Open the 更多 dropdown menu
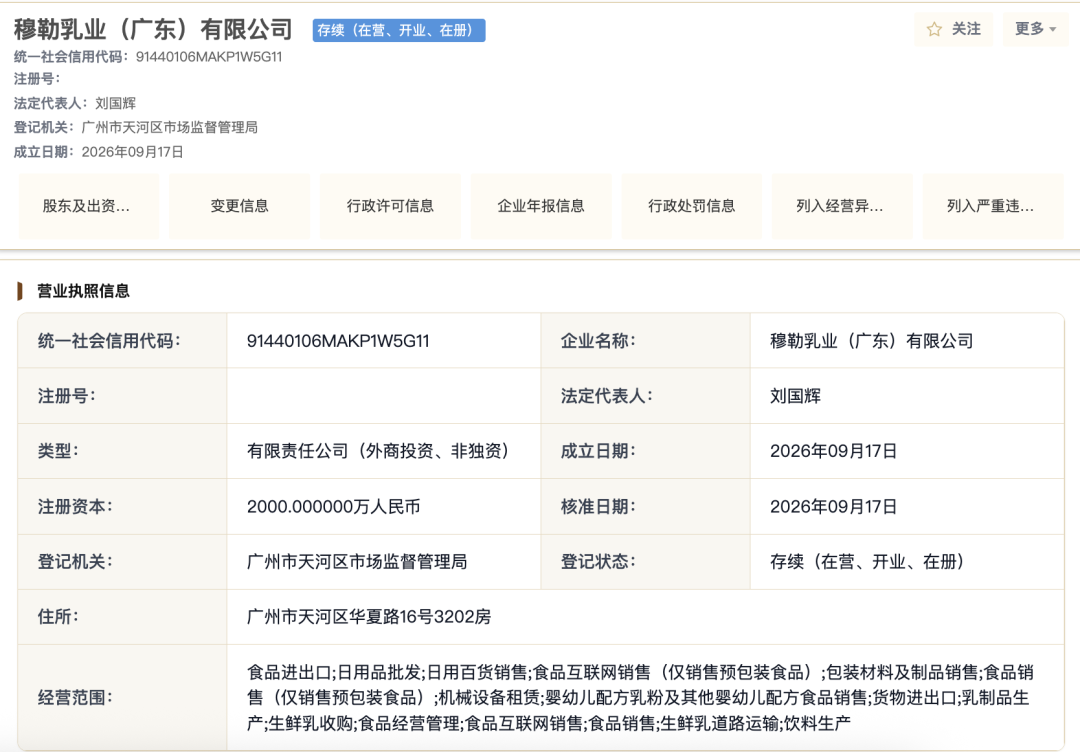 (x=1035, y=29)
